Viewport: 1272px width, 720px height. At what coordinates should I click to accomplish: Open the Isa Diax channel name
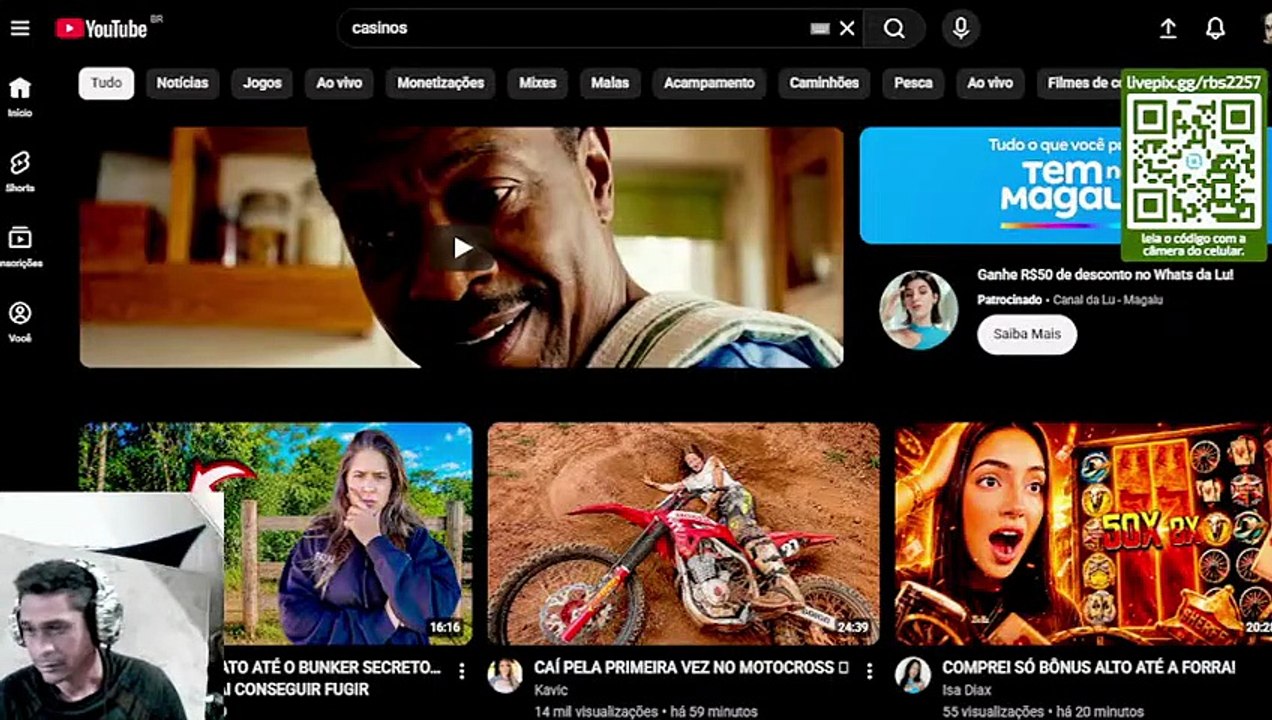tap(966, 690)
